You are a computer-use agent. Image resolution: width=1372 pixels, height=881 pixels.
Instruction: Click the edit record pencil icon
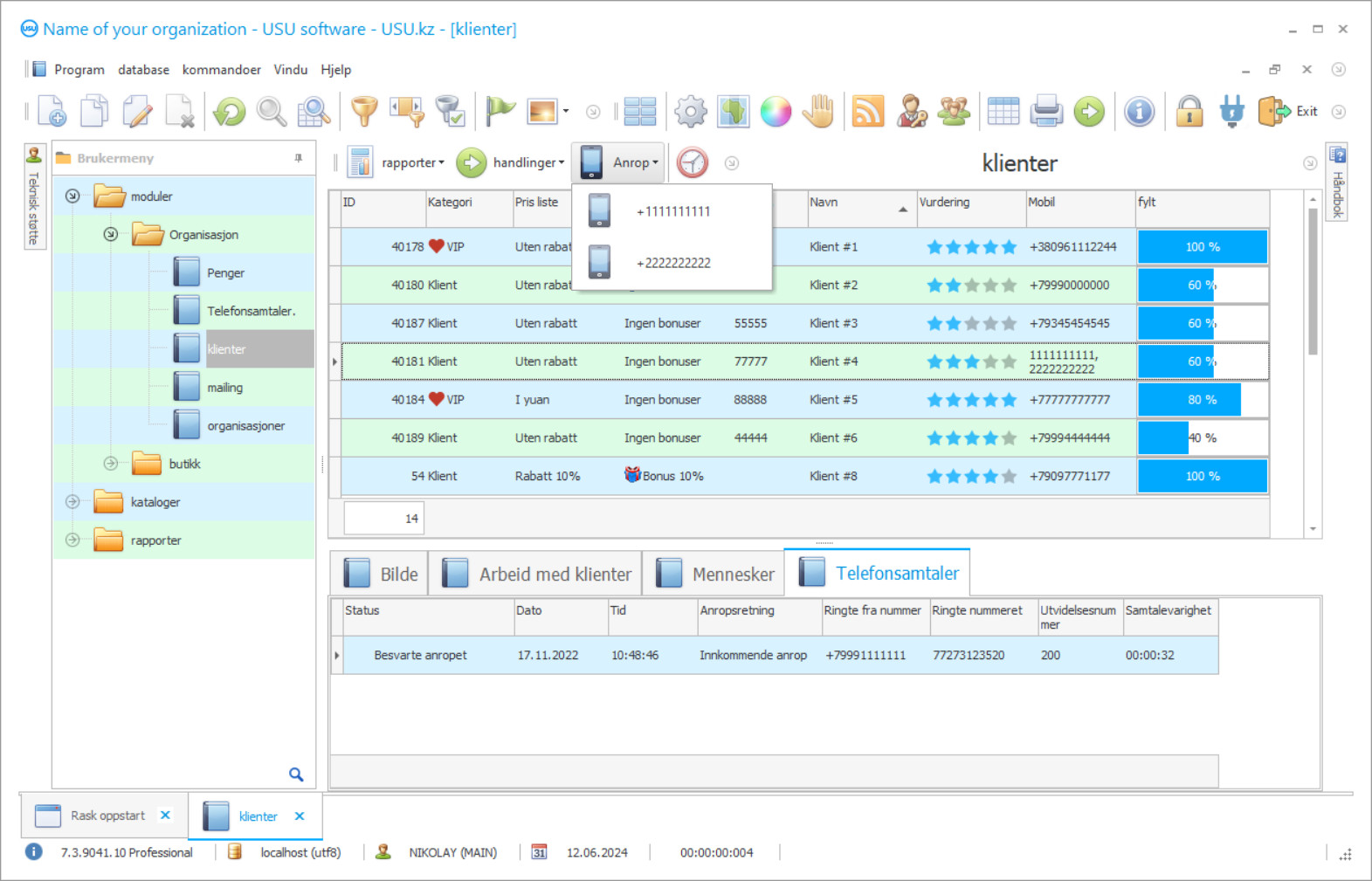click(137, 112)
